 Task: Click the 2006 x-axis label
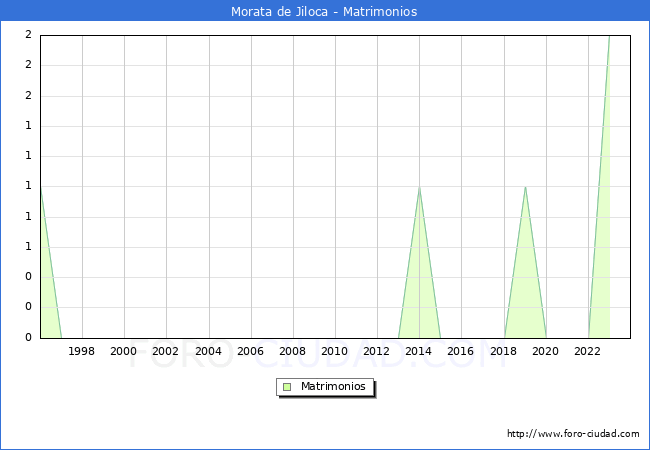click(250, 351)
